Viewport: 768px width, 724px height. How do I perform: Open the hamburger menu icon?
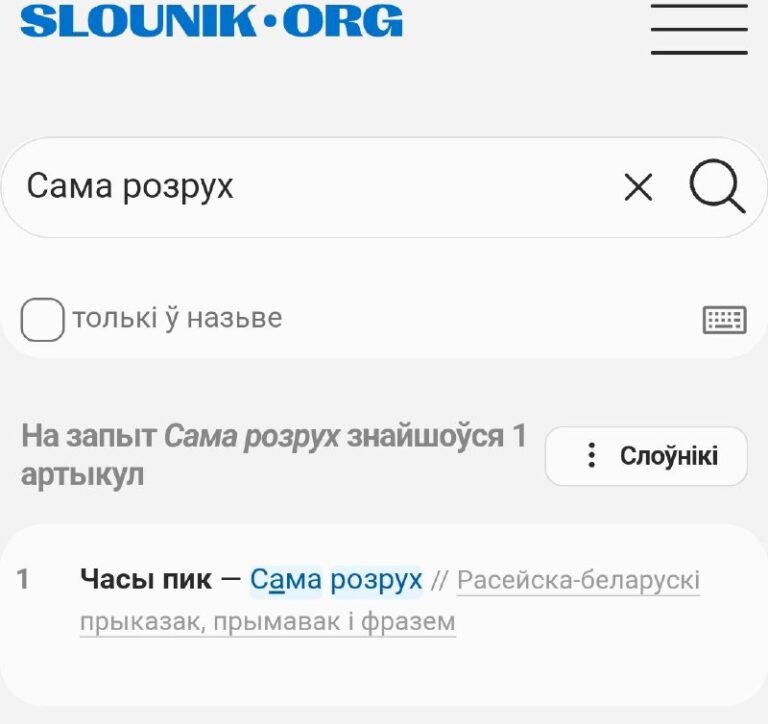click(699, 28)
